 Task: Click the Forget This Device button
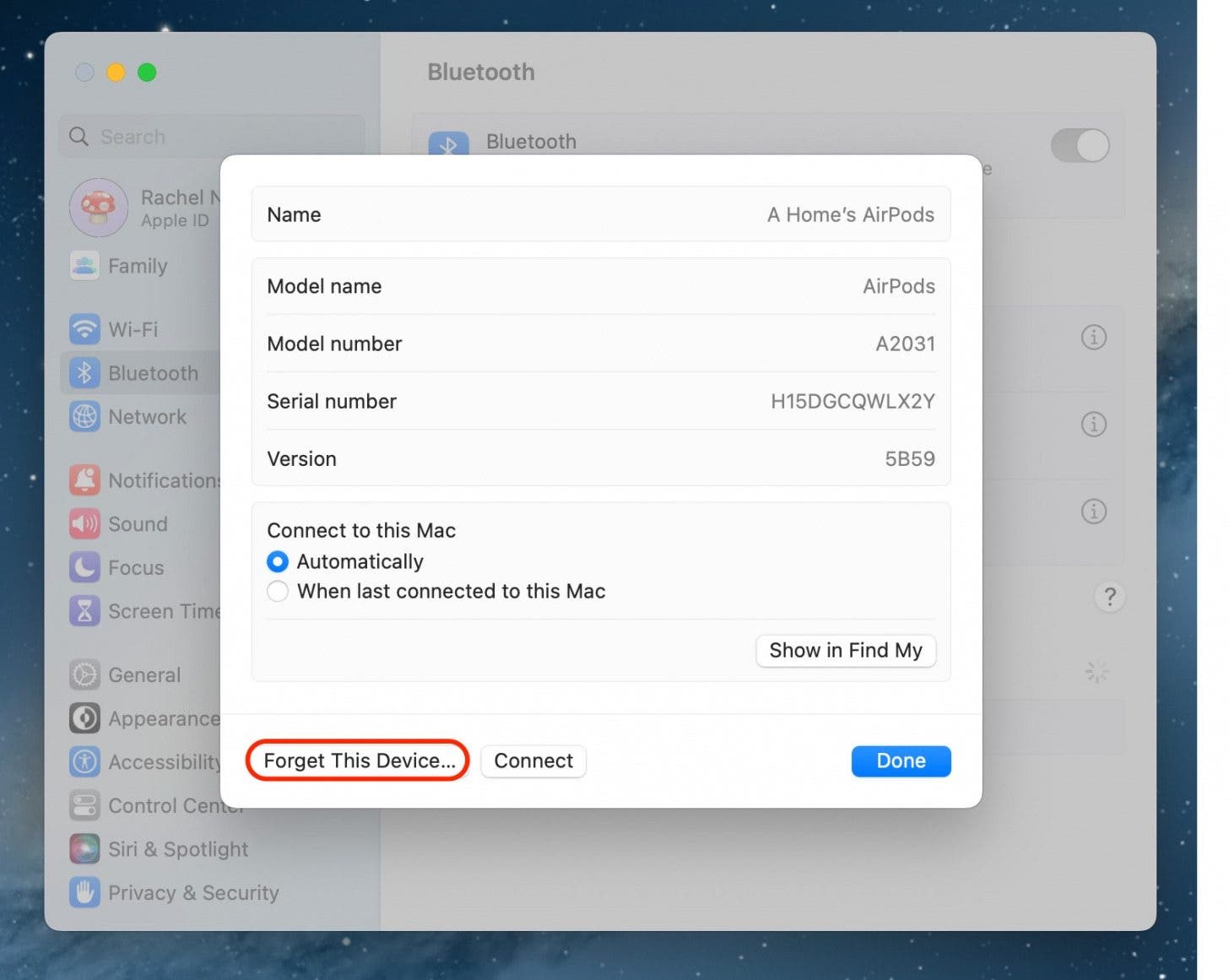(358, 761)
